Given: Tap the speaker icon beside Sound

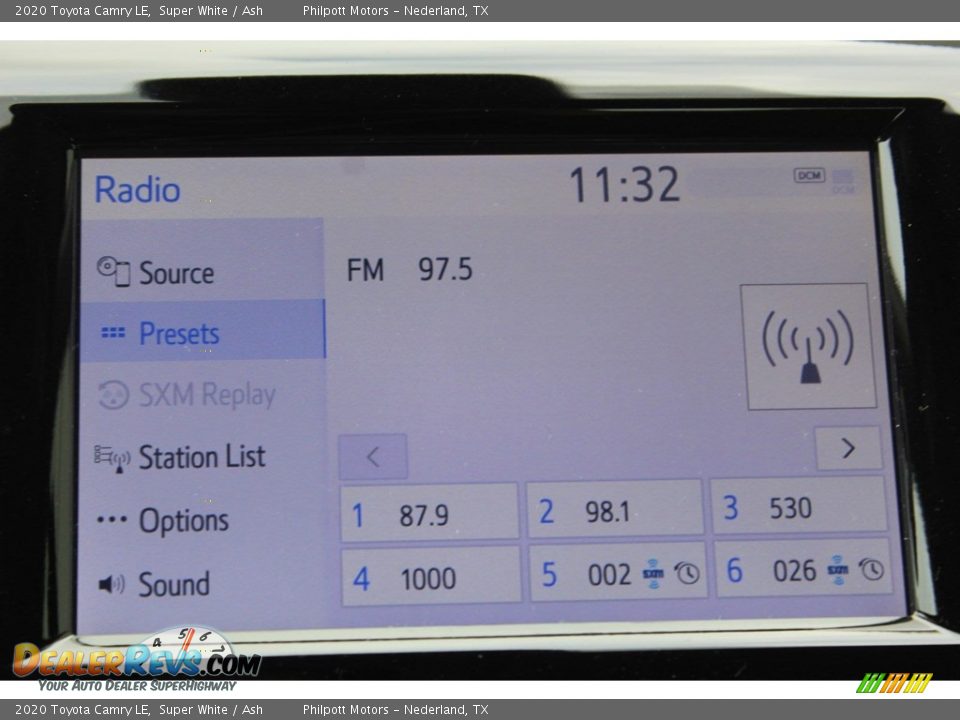Looking at the screenshot, I should tap(111, 584).
